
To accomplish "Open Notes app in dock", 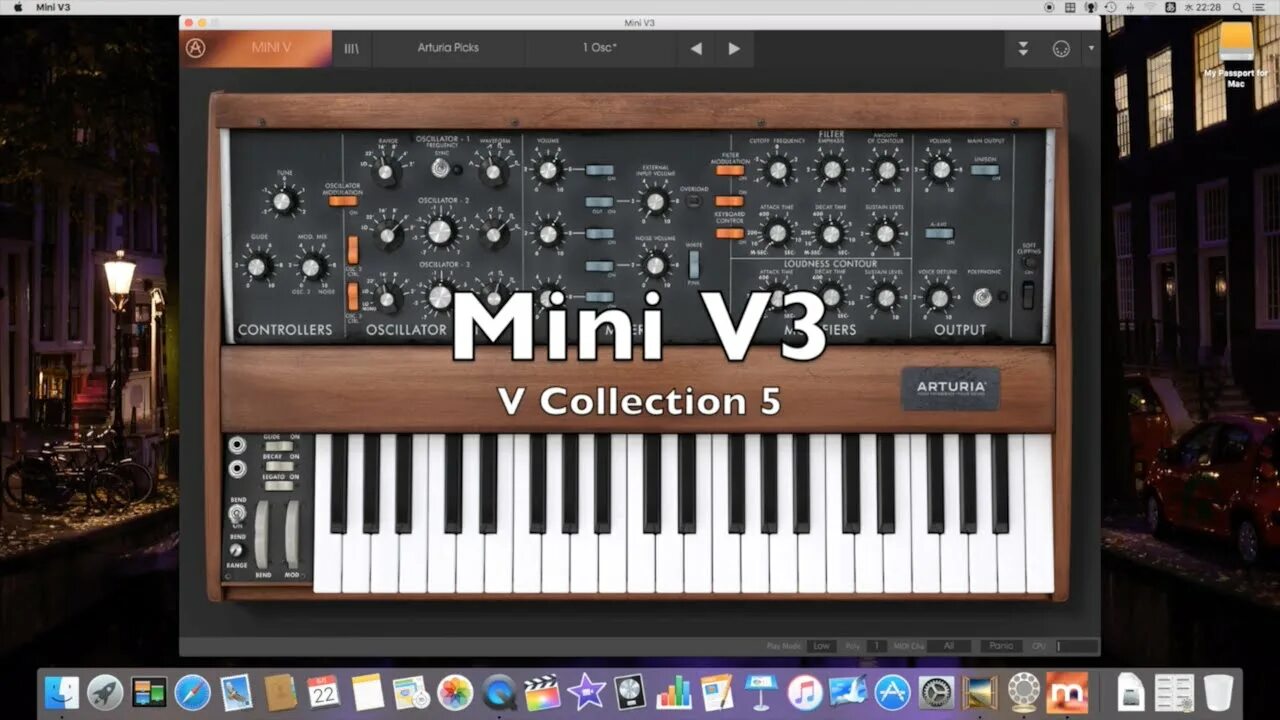I will (368, 692).
